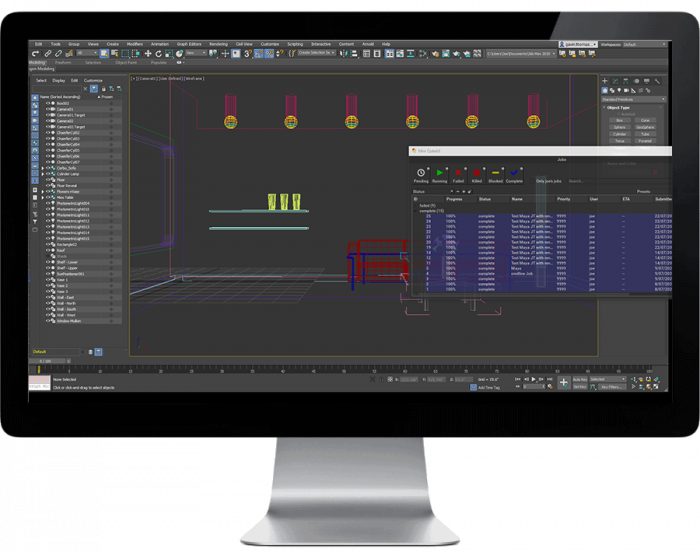Open the Rendering menu
The width and height of the screenshot is (700, 552).
[218, 44]
